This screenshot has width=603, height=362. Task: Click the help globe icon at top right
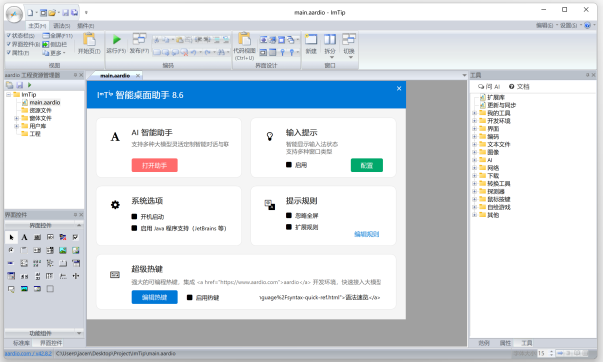coord(587,25)
